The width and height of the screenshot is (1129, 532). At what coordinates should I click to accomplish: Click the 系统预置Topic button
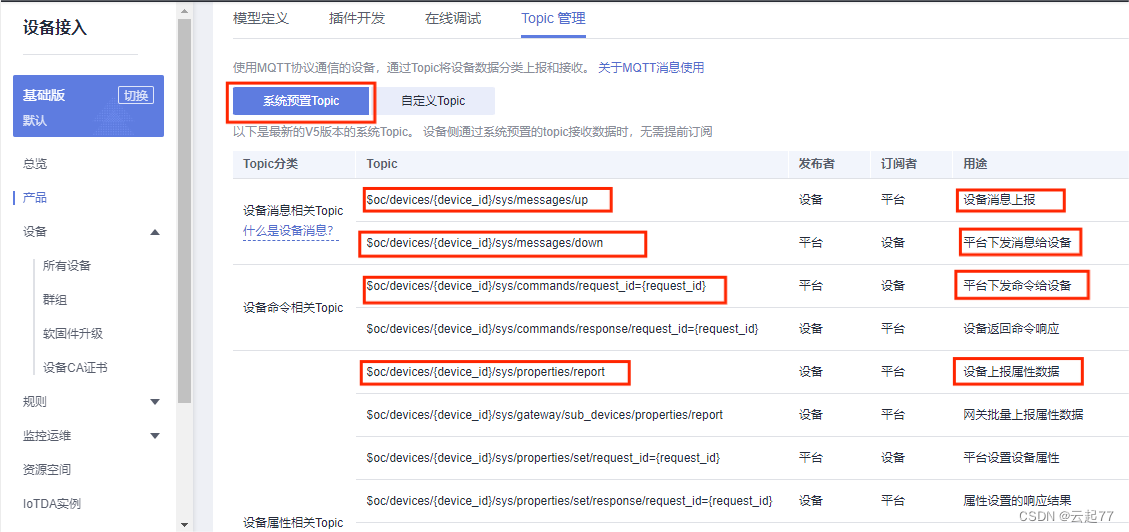(x=300, y=102)
